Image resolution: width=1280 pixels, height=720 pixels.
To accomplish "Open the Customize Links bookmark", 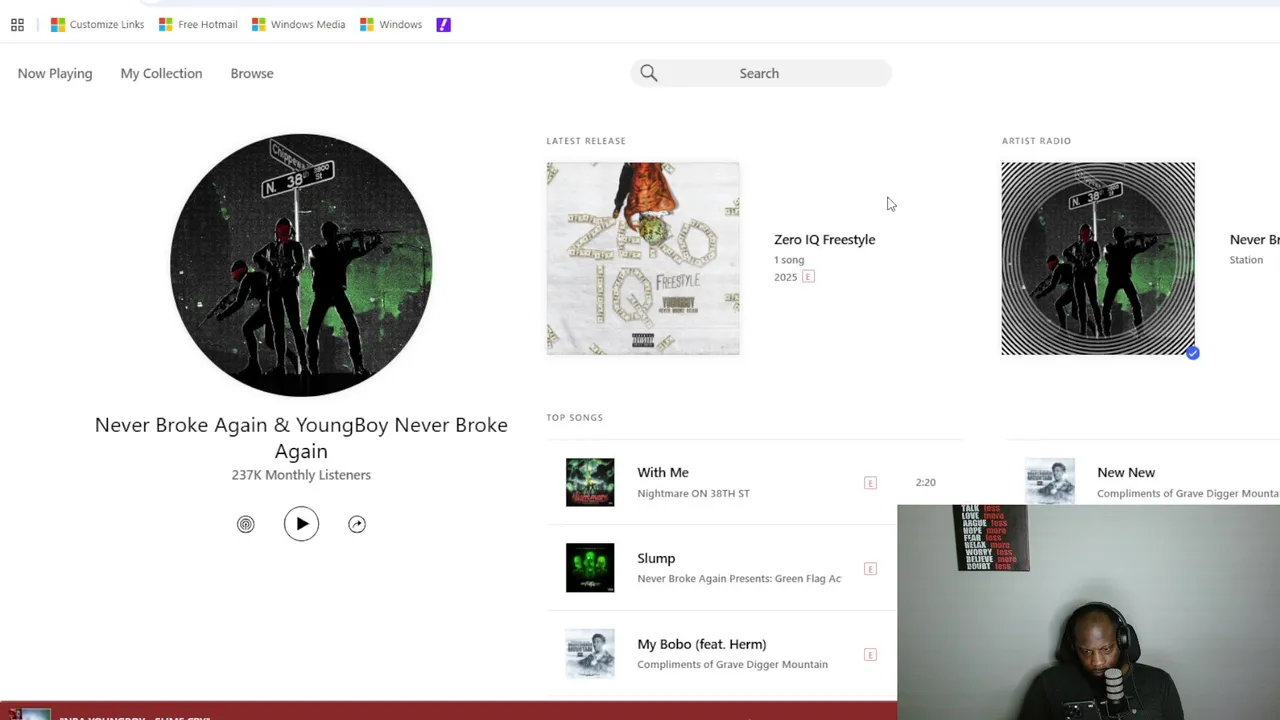I will [98, 25].
